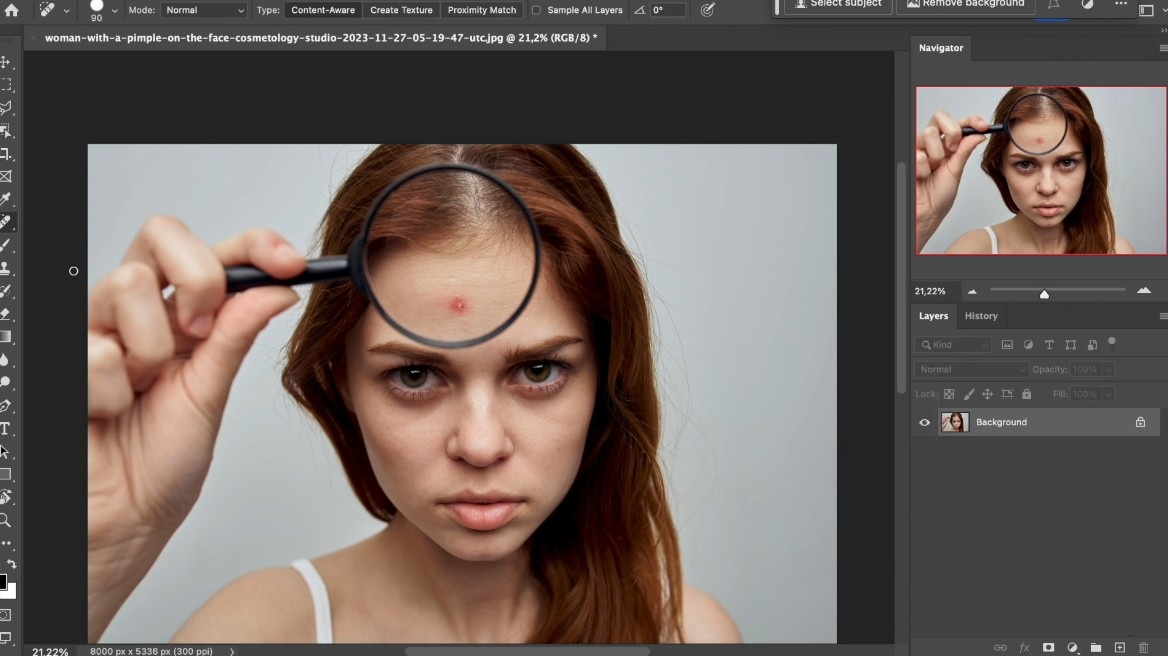The image size is (1168, 656).
Task: Select the Path Selection tool
Action: coord(6,452)
